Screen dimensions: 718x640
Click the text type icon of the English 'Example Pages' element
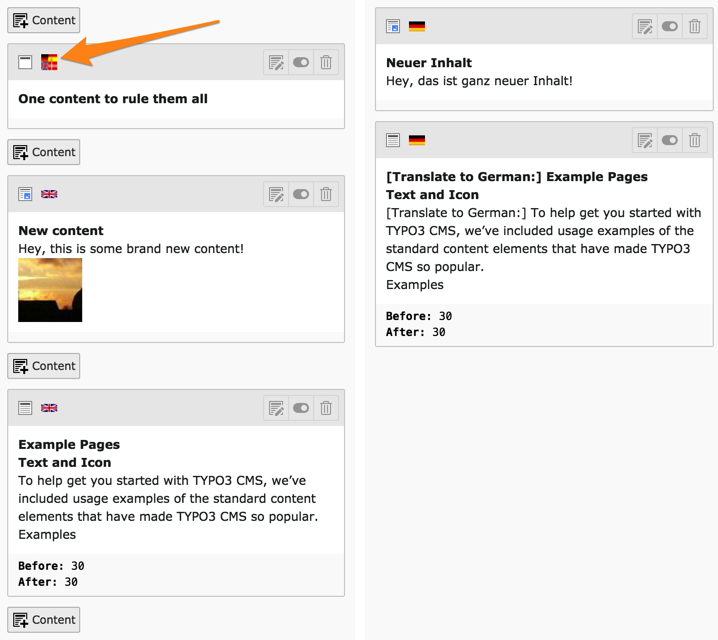(25, 408)
